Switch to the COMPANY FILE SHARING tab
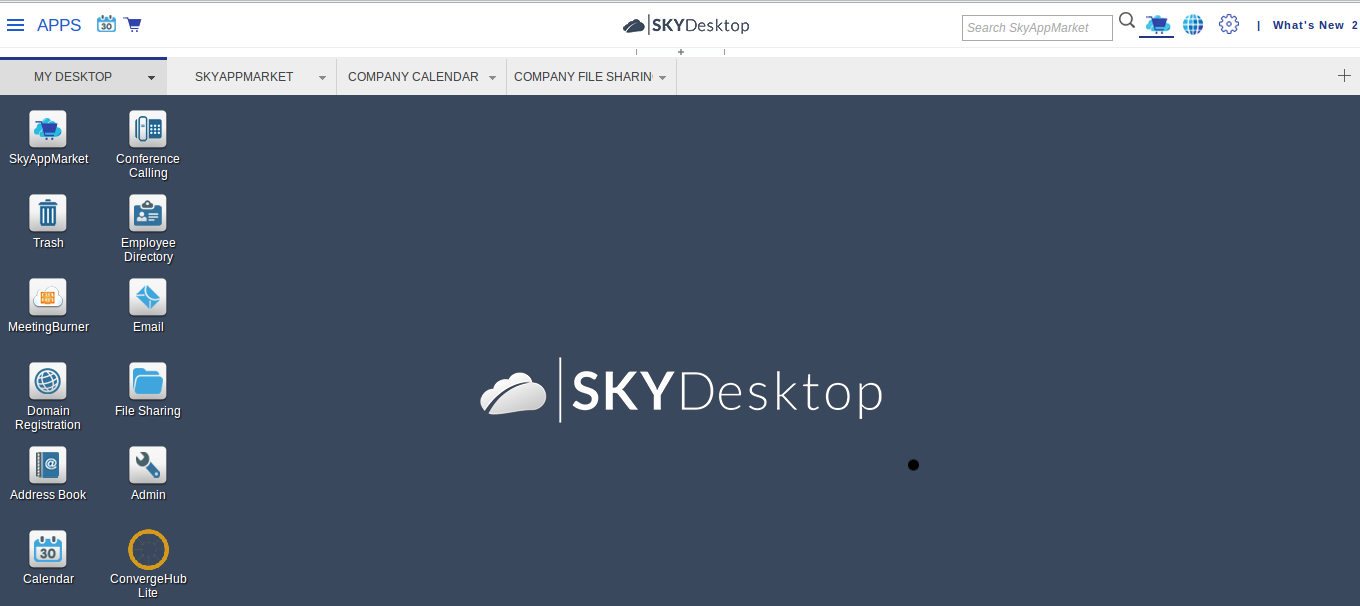 tap(583, 77)
